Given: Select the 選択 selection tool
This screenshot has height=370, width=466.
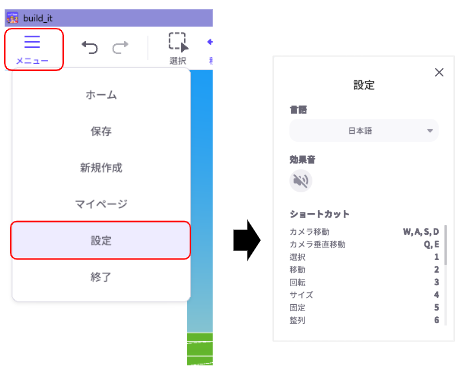Looking at the screenshot, I should tap(178, 49).
